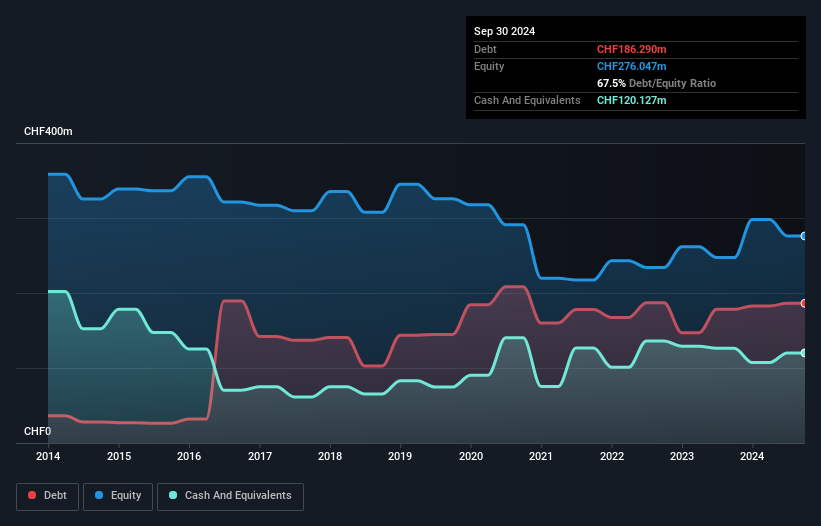Click the CHF120.127m cash value
Image resolution: width=821 pixels, height=526 pixels.
631,100
